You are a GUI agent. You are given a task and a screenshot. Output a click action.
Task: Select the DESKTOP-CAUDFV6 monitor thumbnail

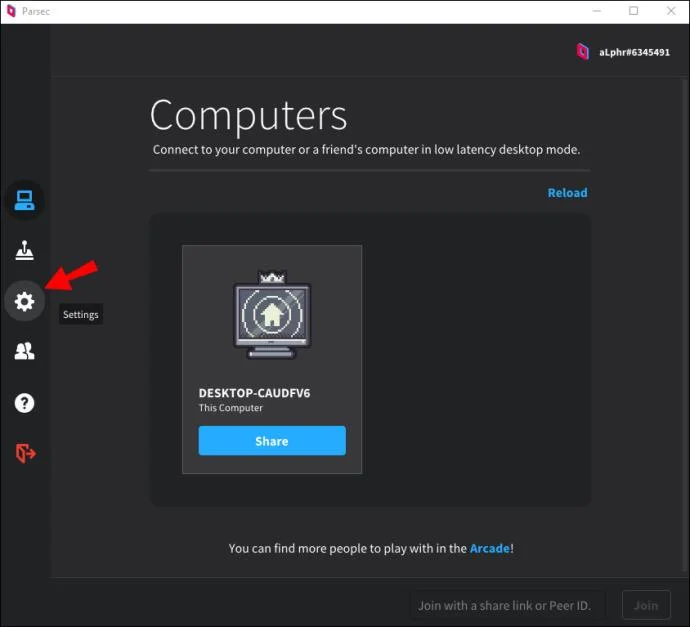click(x=272, y=315)
